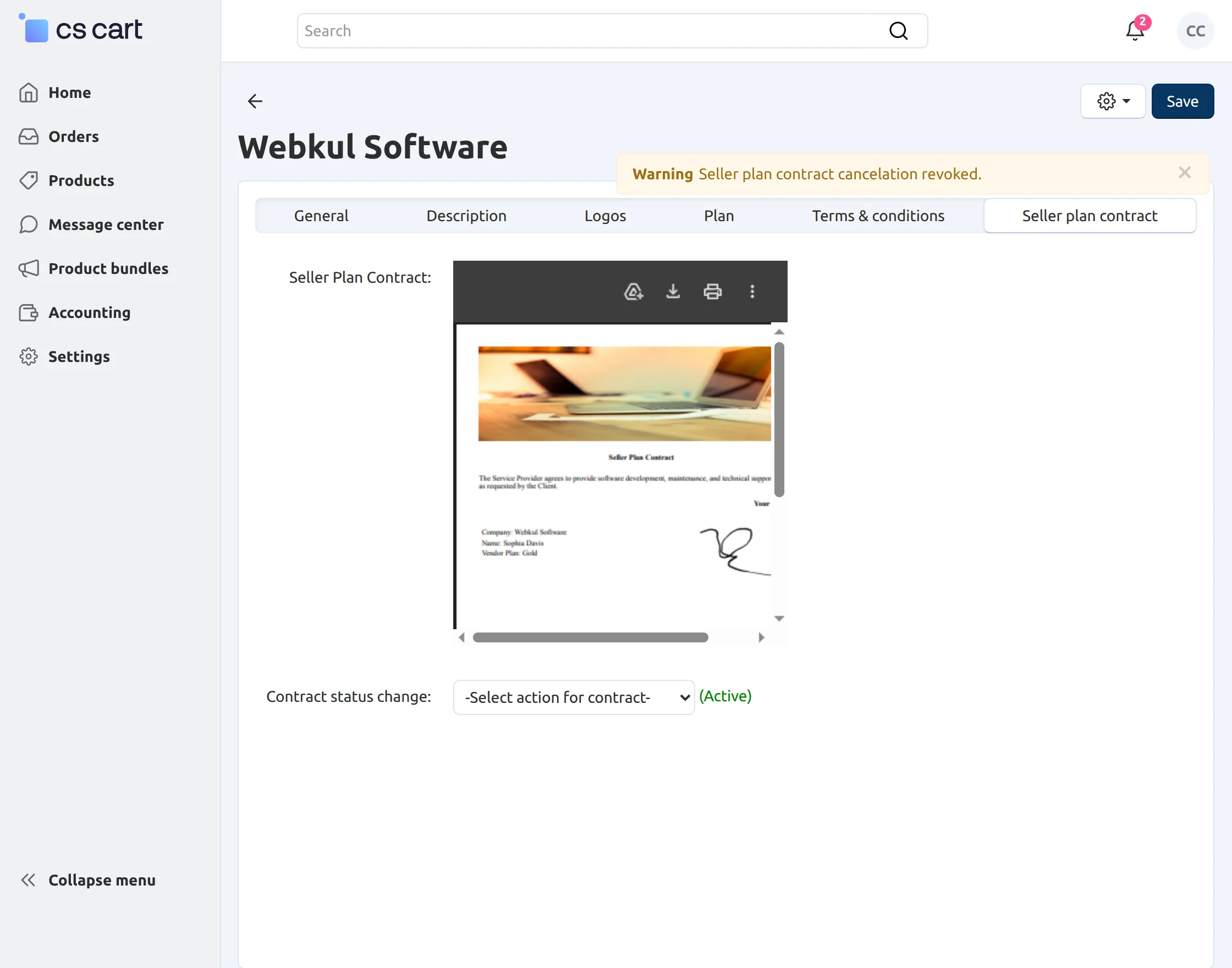Add contract PDF to Drive
This screenshot has height=968, width=1232.
[633, 291]
